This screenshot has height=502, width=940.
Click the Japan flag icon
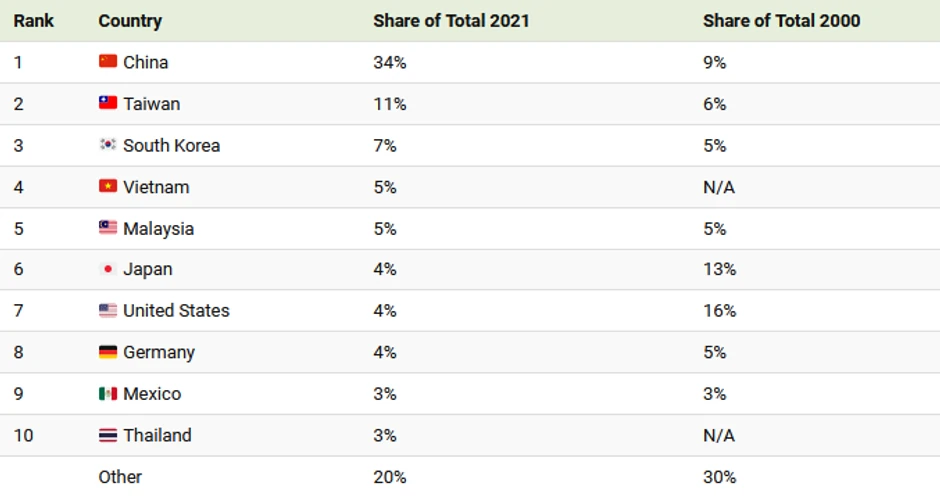click(108, 270)
